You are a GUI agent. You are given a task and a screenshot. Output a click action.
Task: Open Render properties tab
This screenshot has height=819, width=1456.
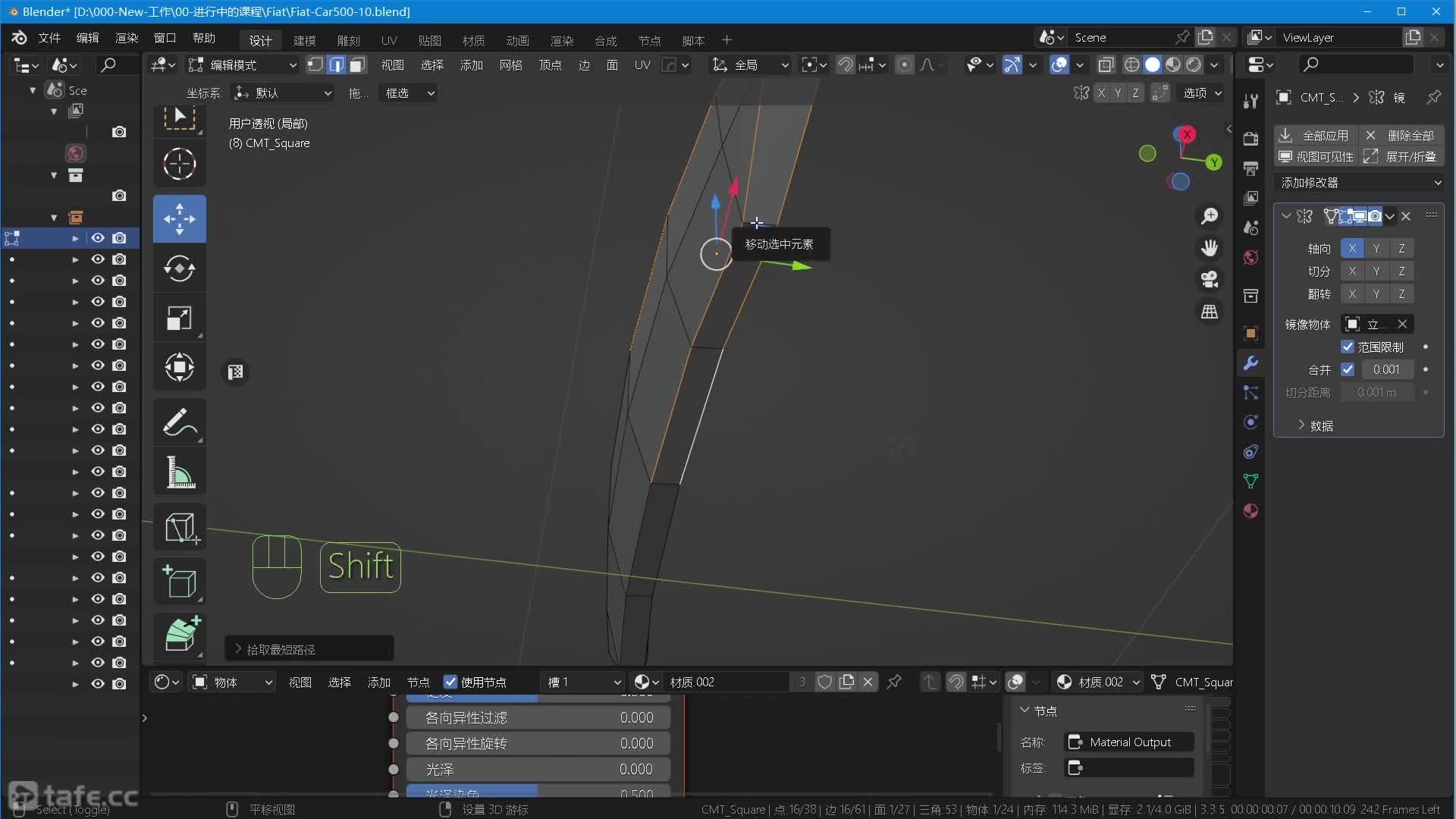pyautogui.click(x=1250, y=139)
